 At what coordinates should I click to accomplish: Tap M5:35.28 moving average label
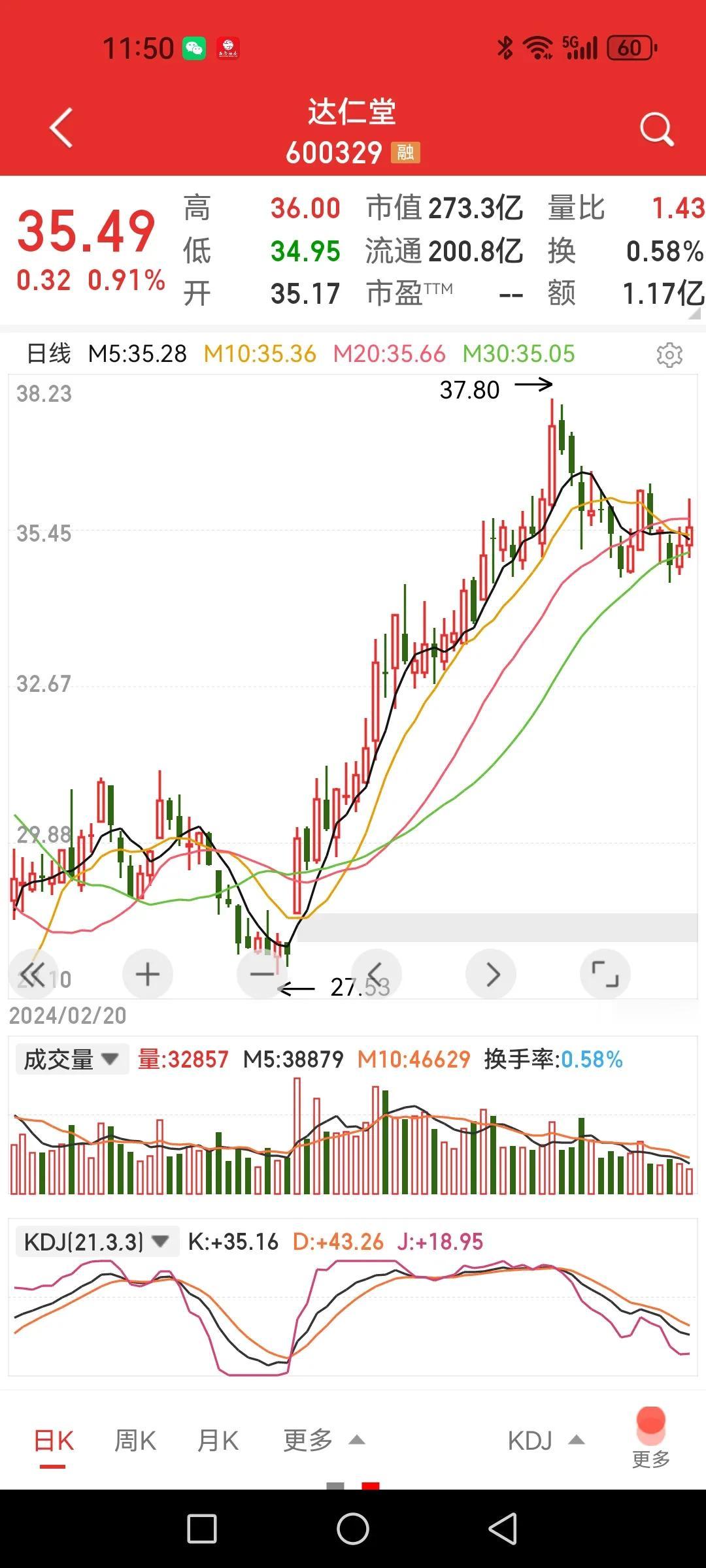(137, 354)
